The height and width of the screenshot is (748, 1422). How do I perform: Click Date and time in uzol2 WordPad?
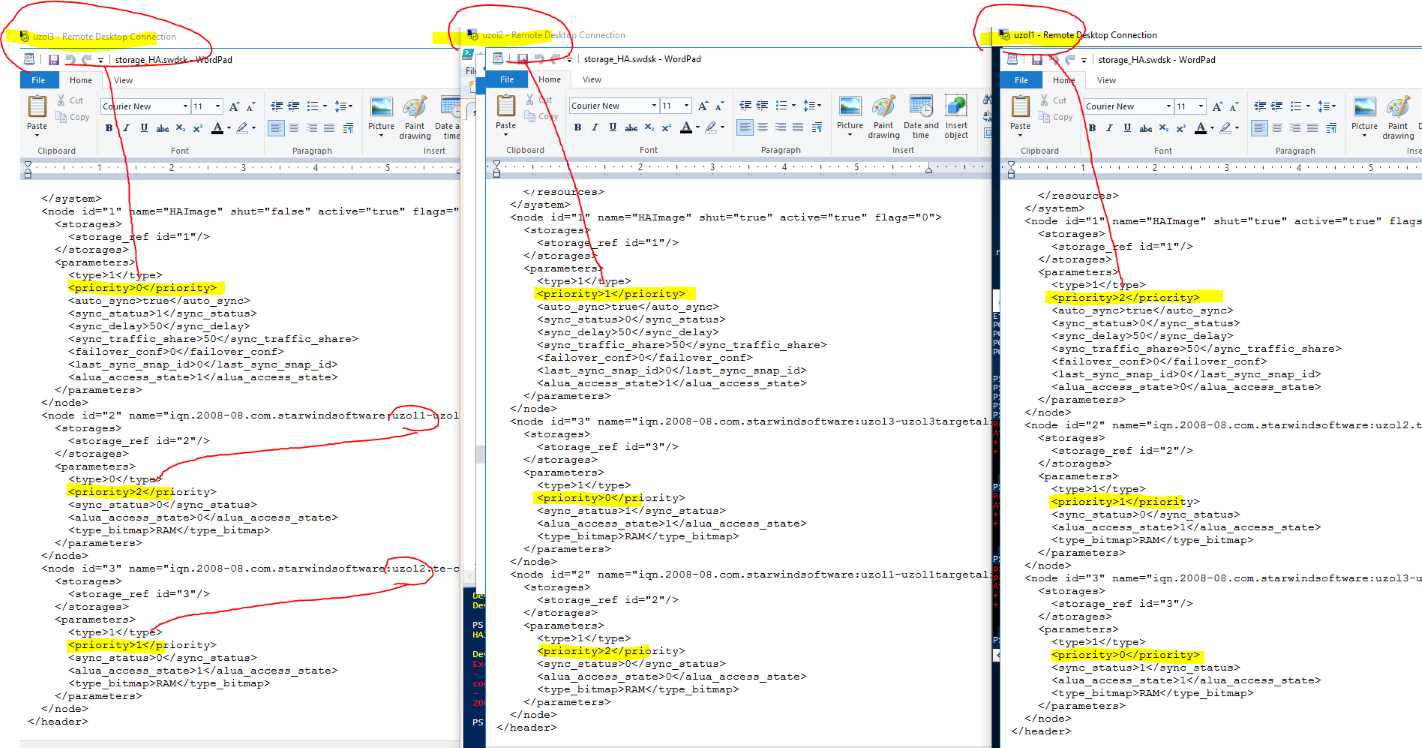click(x=921, y=117)
